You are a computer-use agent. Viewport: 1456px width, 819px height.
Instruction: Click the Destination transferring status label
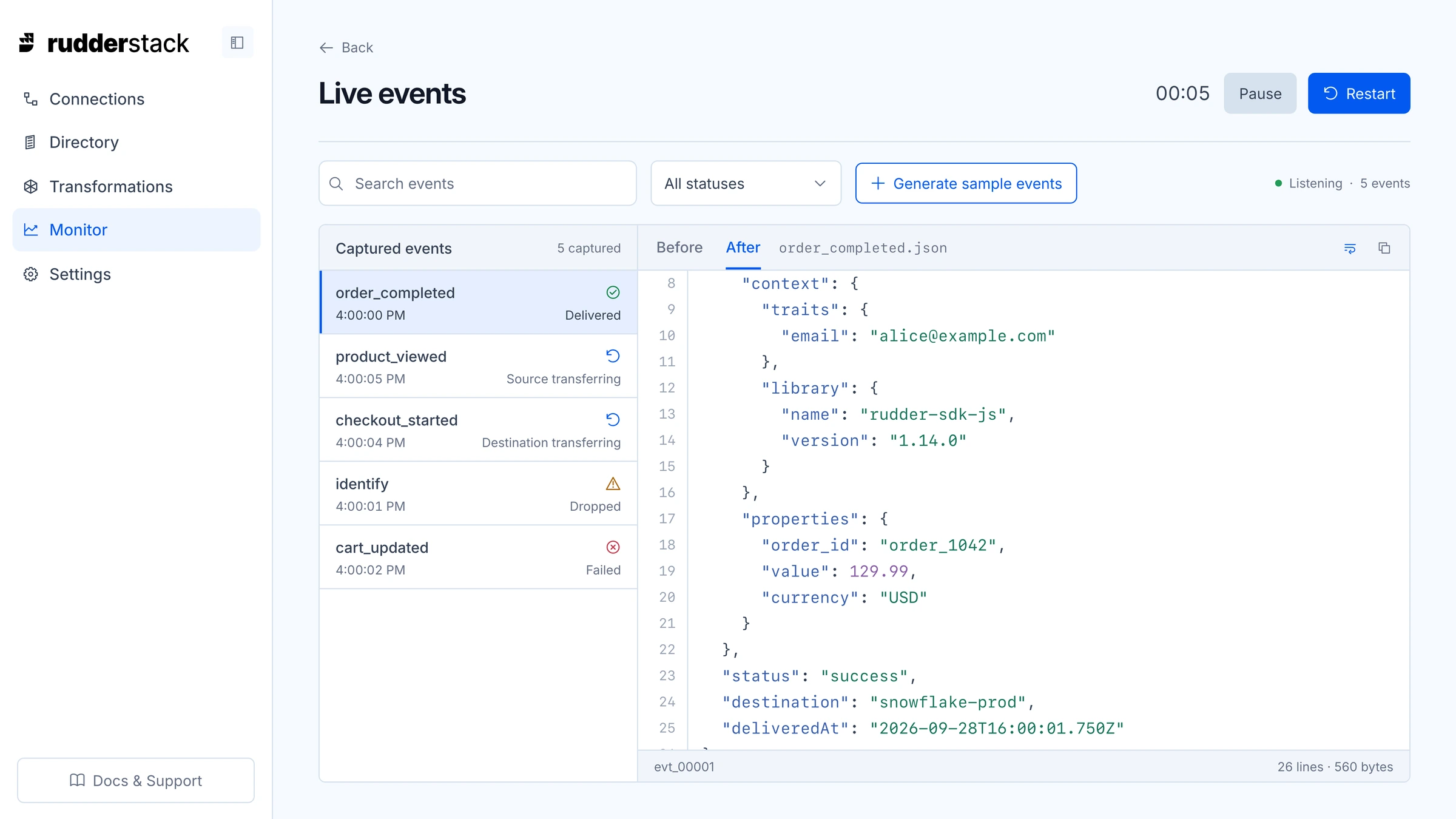[x=551, y=443]
